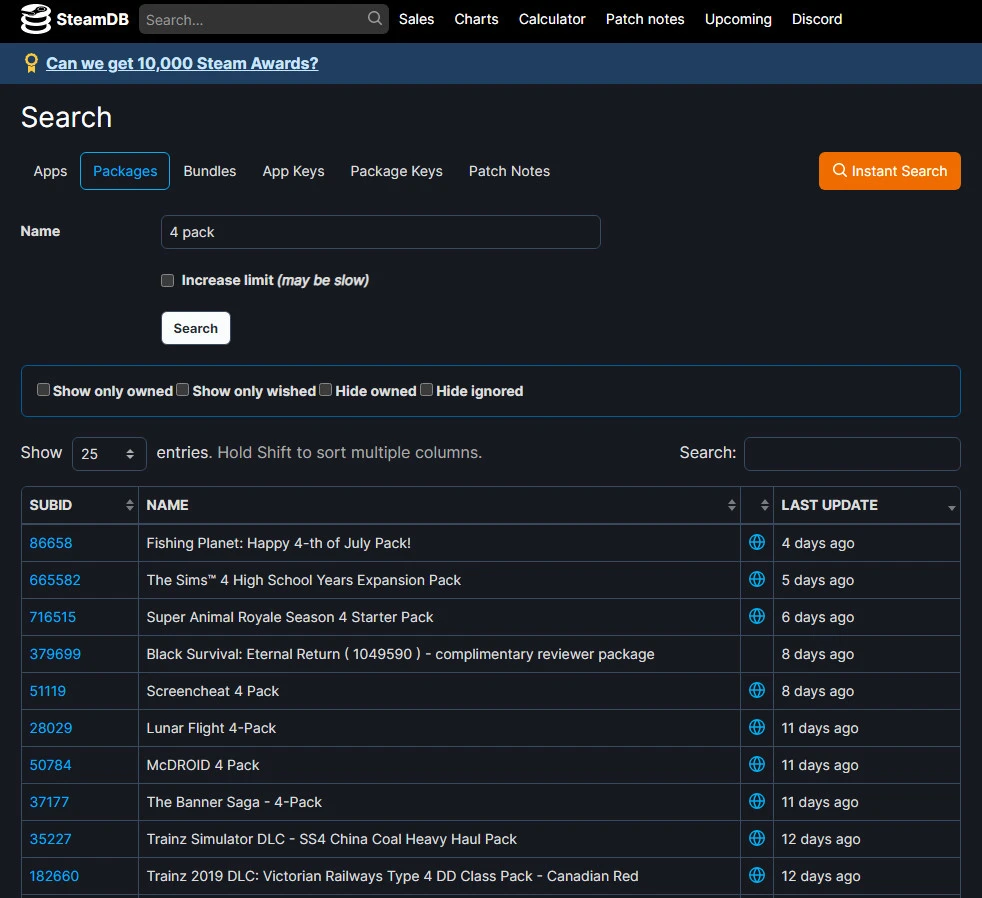The width and height of the screenshot is (982, 898).
Task: Toggle Show only wished checkbox
Action: pos(182,390)
